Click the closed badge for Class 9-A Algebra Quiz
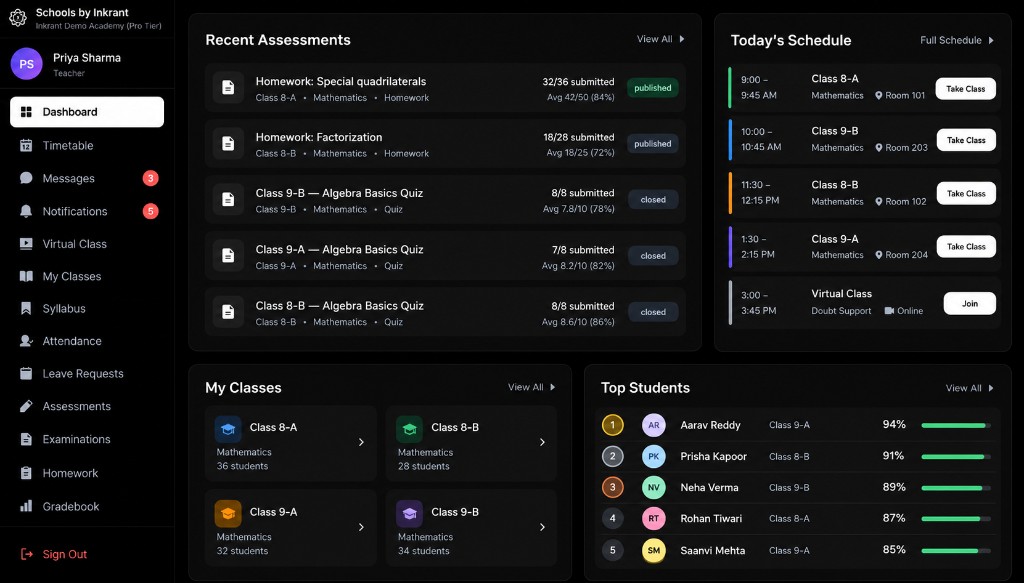This screenshot has width=1024, height=583. coord(653,256)
